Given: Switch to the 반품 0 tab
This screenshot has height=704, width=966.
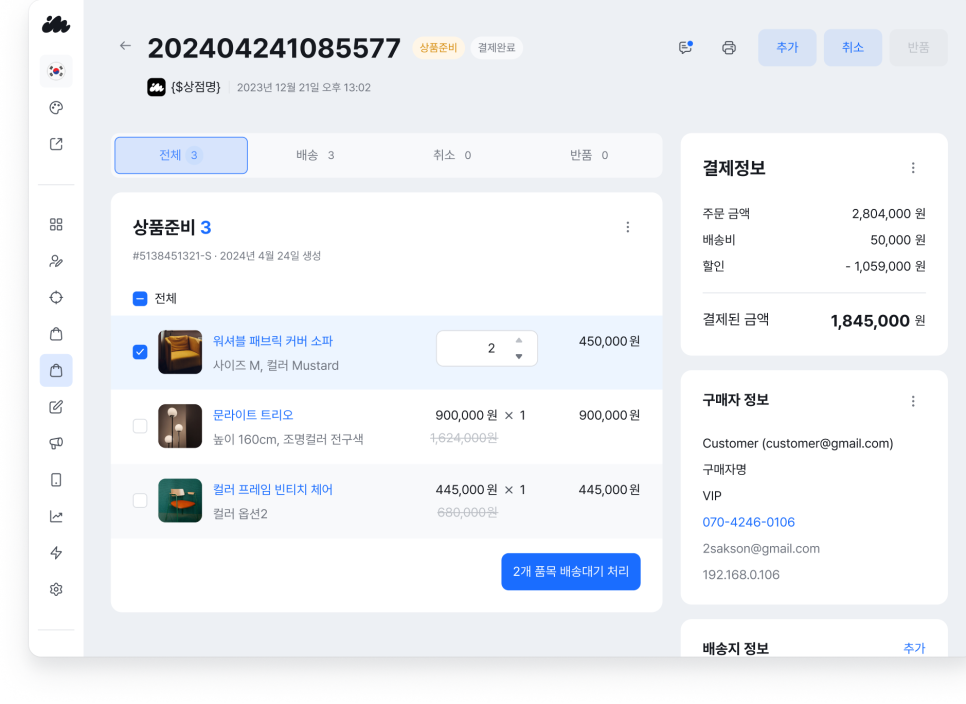Looking at the screenshot, I should [588, 155].
